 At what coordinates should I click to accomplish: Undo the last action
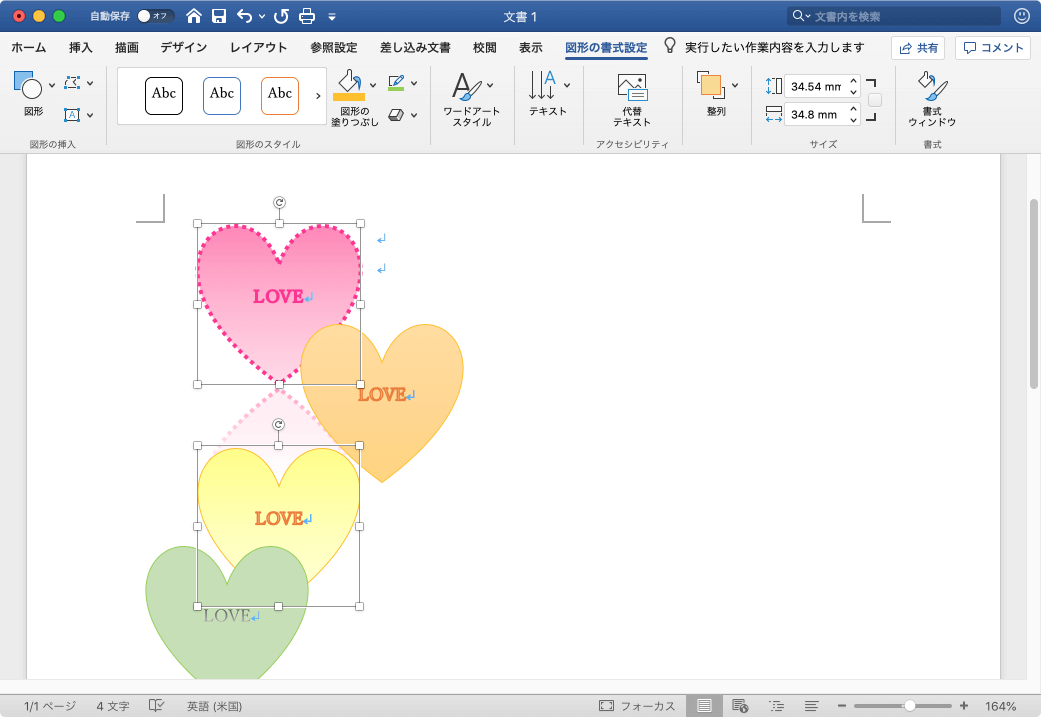click(244, 16)
